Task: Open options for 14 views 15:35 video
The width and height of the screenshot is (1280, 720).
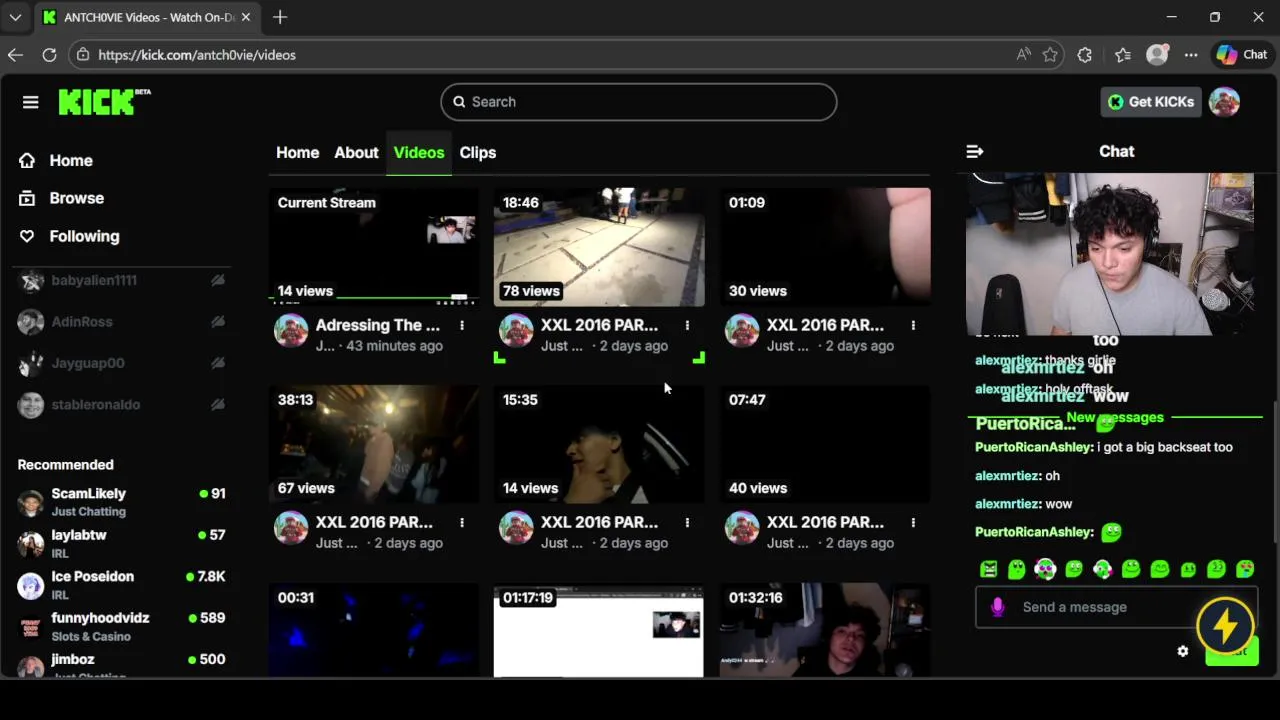Action: click(x=687, y=522)
